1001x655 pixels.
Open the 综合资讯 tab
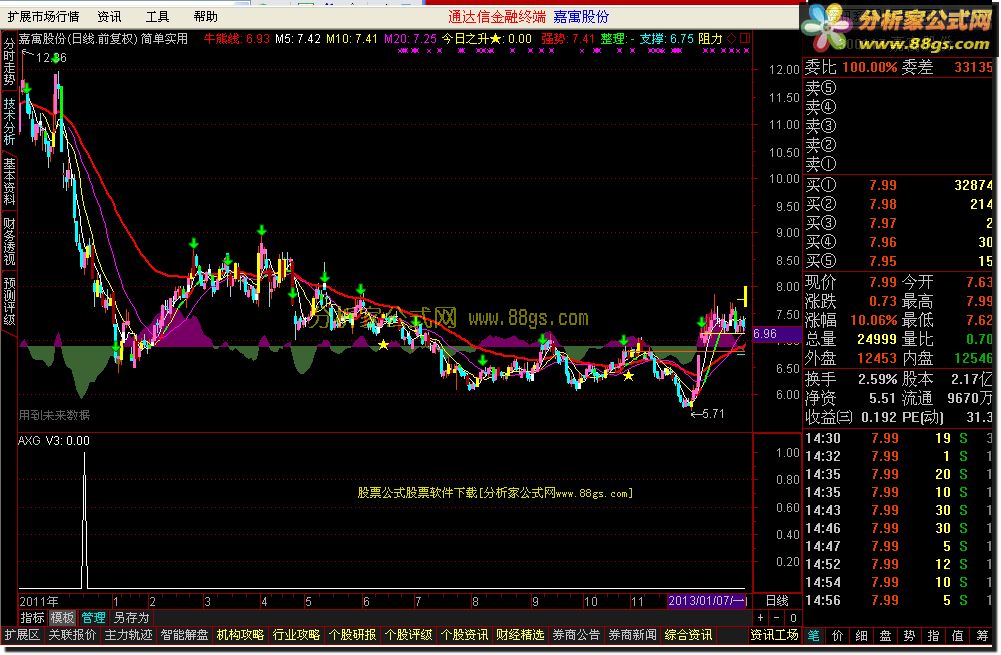(x=689, y=635)
